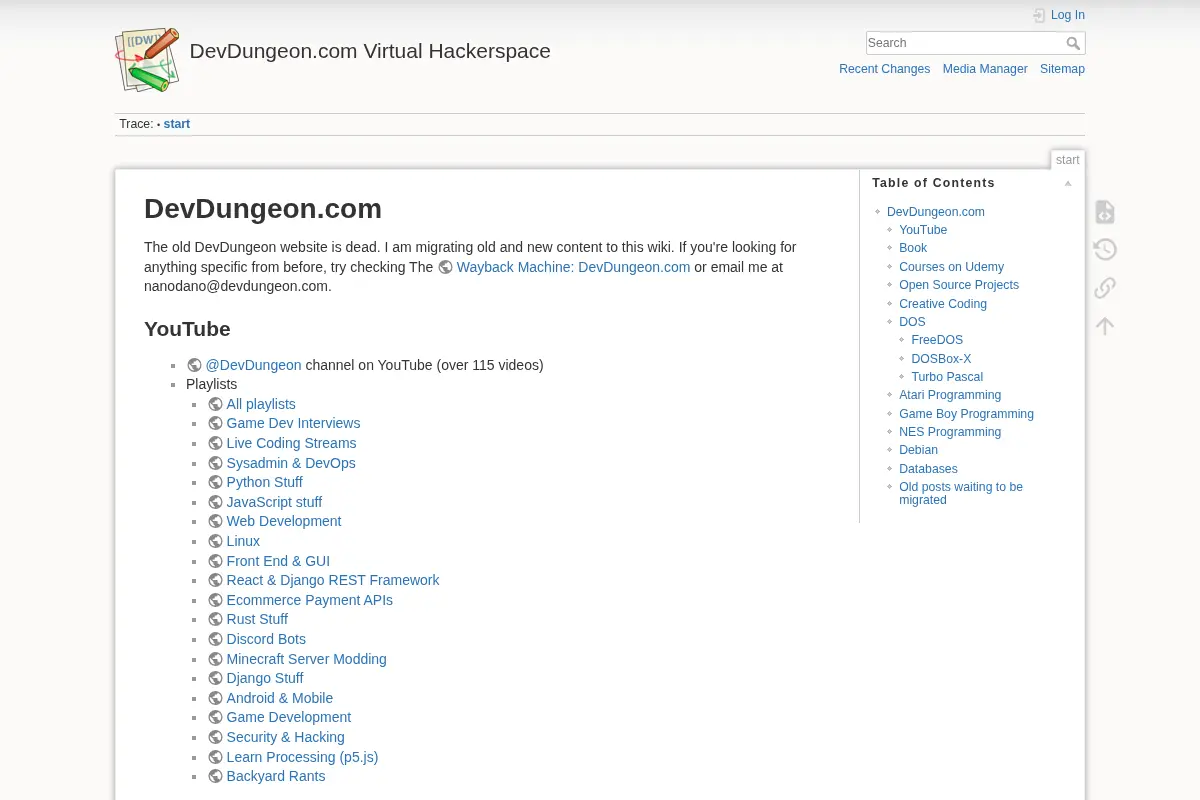Jump to Open Source Projects section

tap(959, 285)
